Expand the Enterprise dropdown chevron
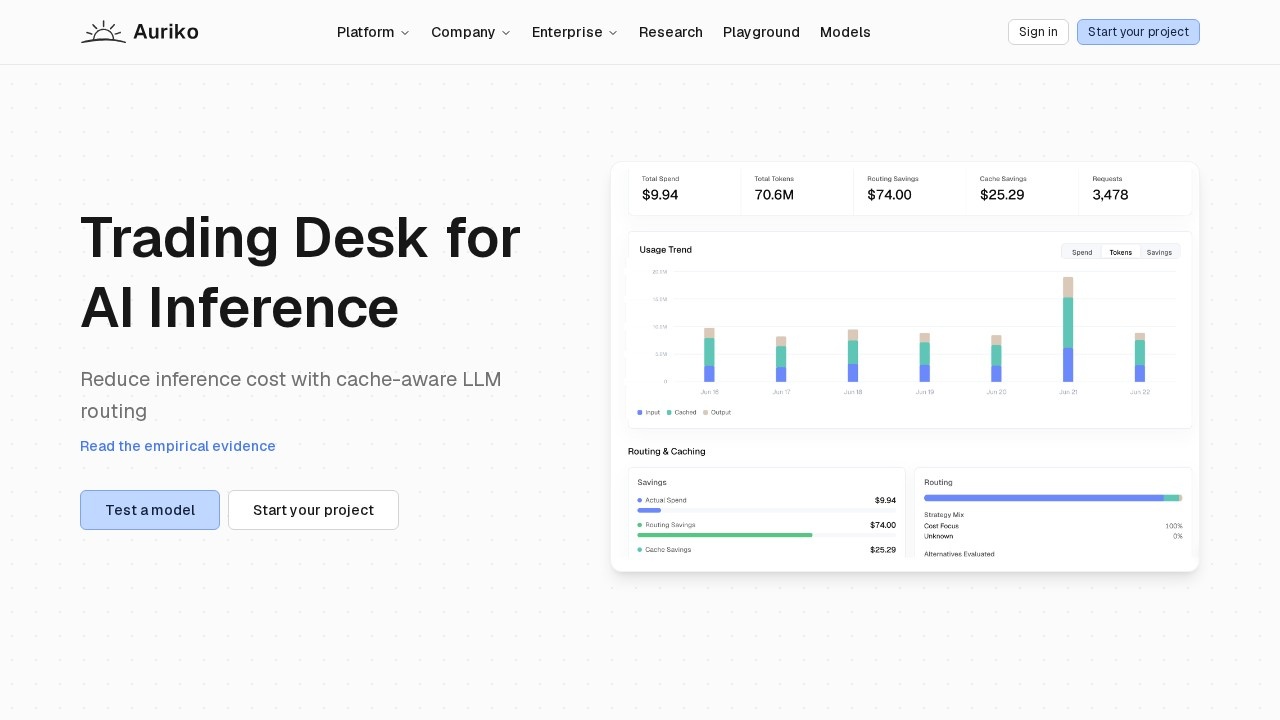 click(613, 33)
